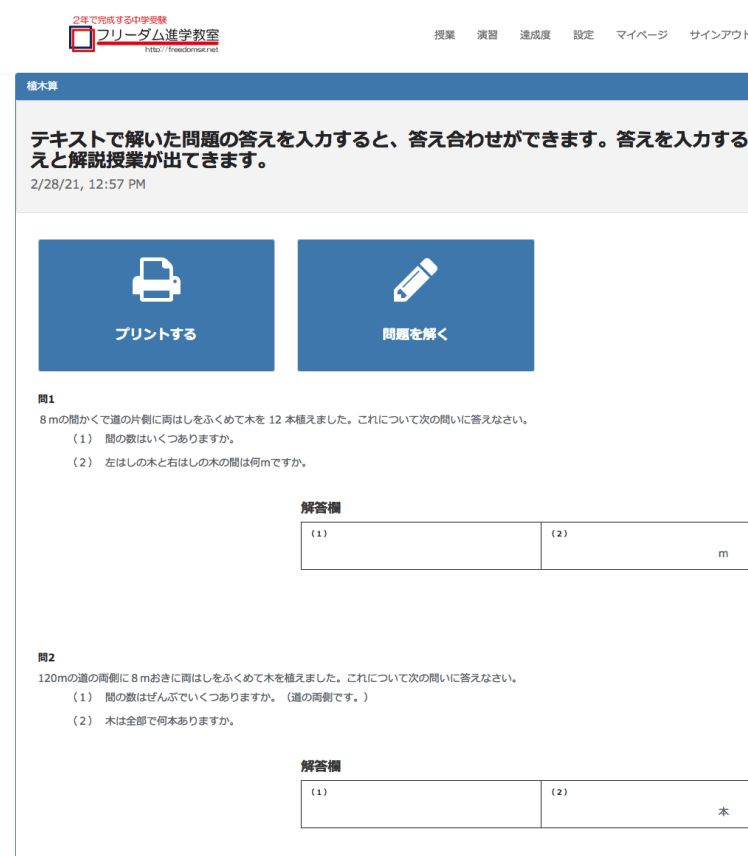Click the 問題を解く button label
Viewport: 748px width, 856px height.
pyautogui.click(x=415, y=334)
